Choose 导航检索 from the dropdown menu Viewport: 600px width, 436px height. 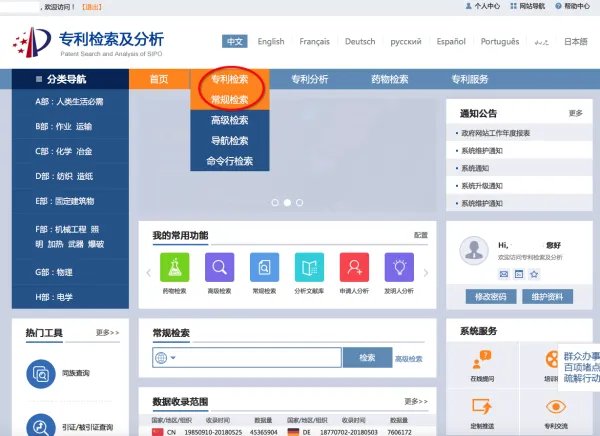click(x=230, y=140)
